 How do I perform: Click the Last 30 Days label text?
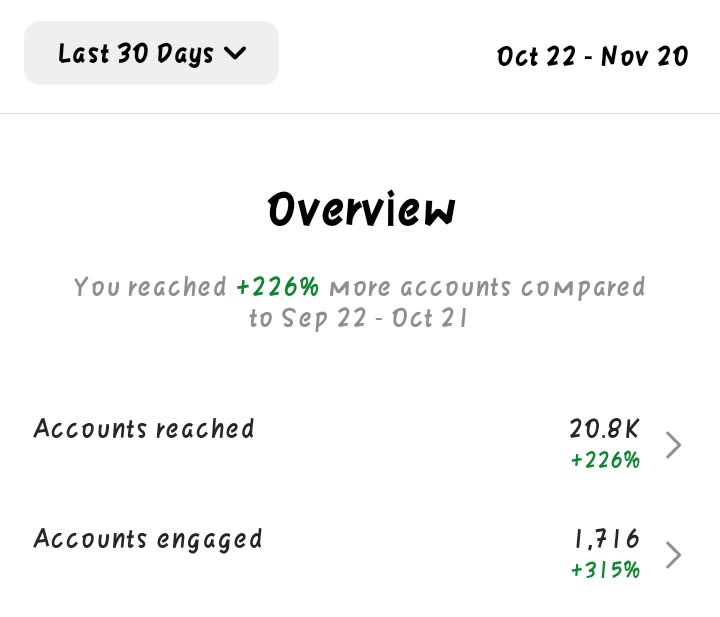[x=134, y=53]
